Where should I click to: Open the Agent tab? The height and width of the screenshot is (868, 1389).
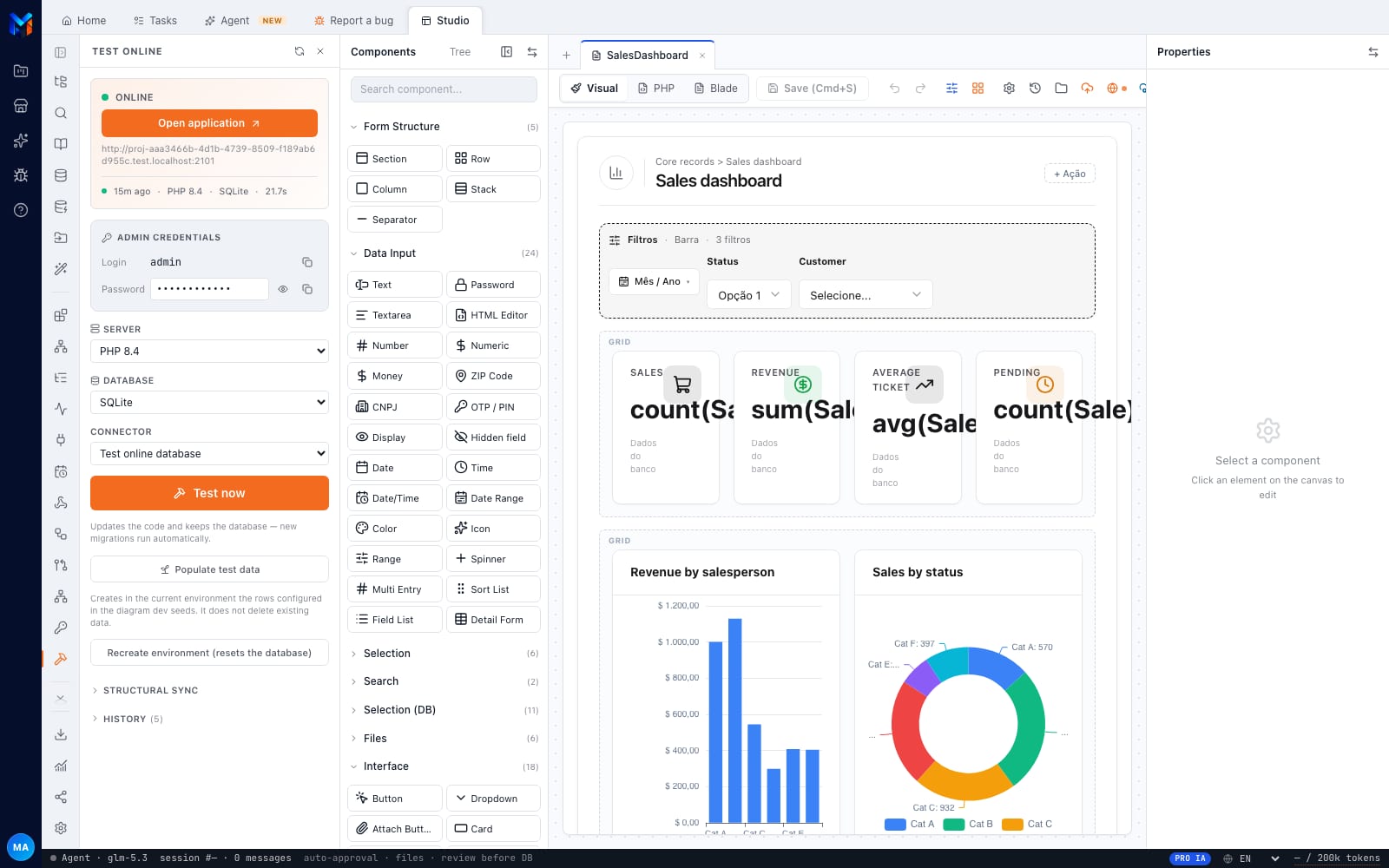[244, 21]
